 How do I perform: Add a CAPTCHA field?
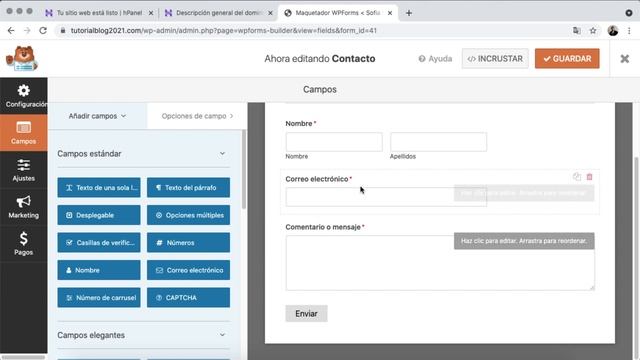188,298
